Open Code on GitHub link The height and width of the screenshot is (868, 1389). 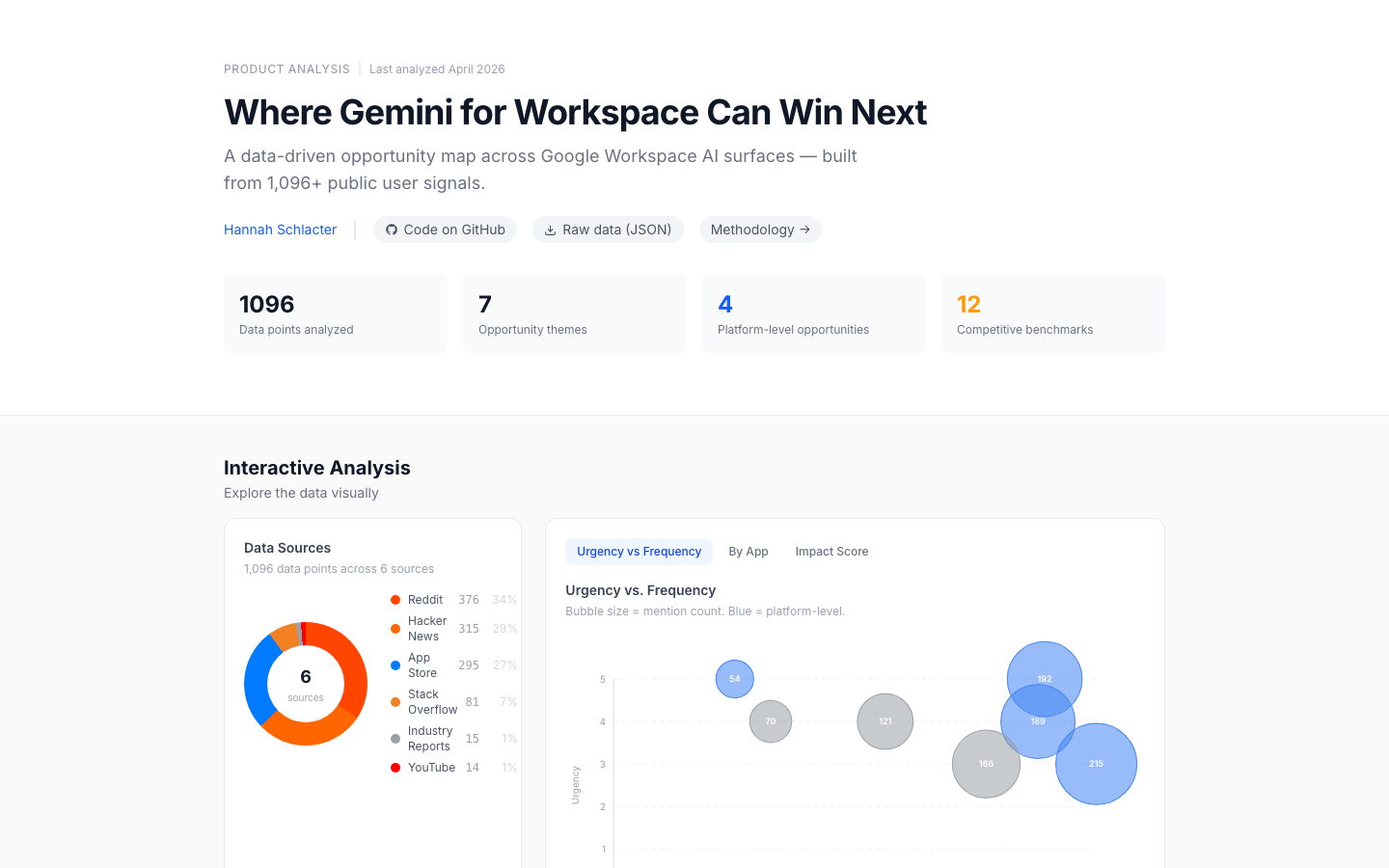445,230
